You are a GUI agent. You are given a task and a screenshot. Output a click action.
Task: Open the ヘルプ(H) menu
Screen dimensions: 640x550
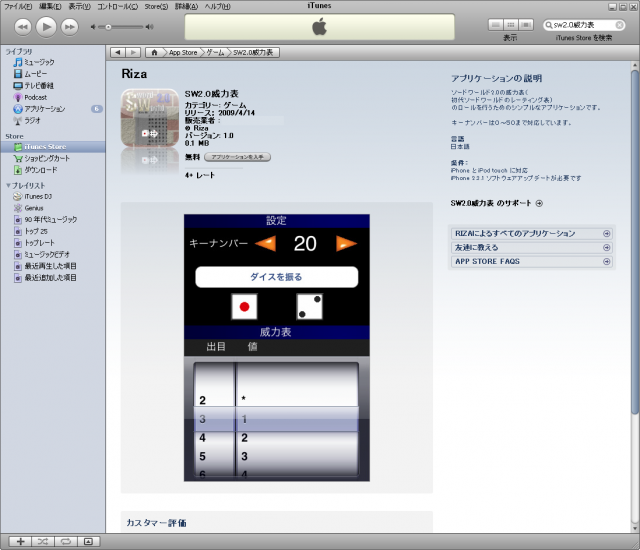point(218,6)
